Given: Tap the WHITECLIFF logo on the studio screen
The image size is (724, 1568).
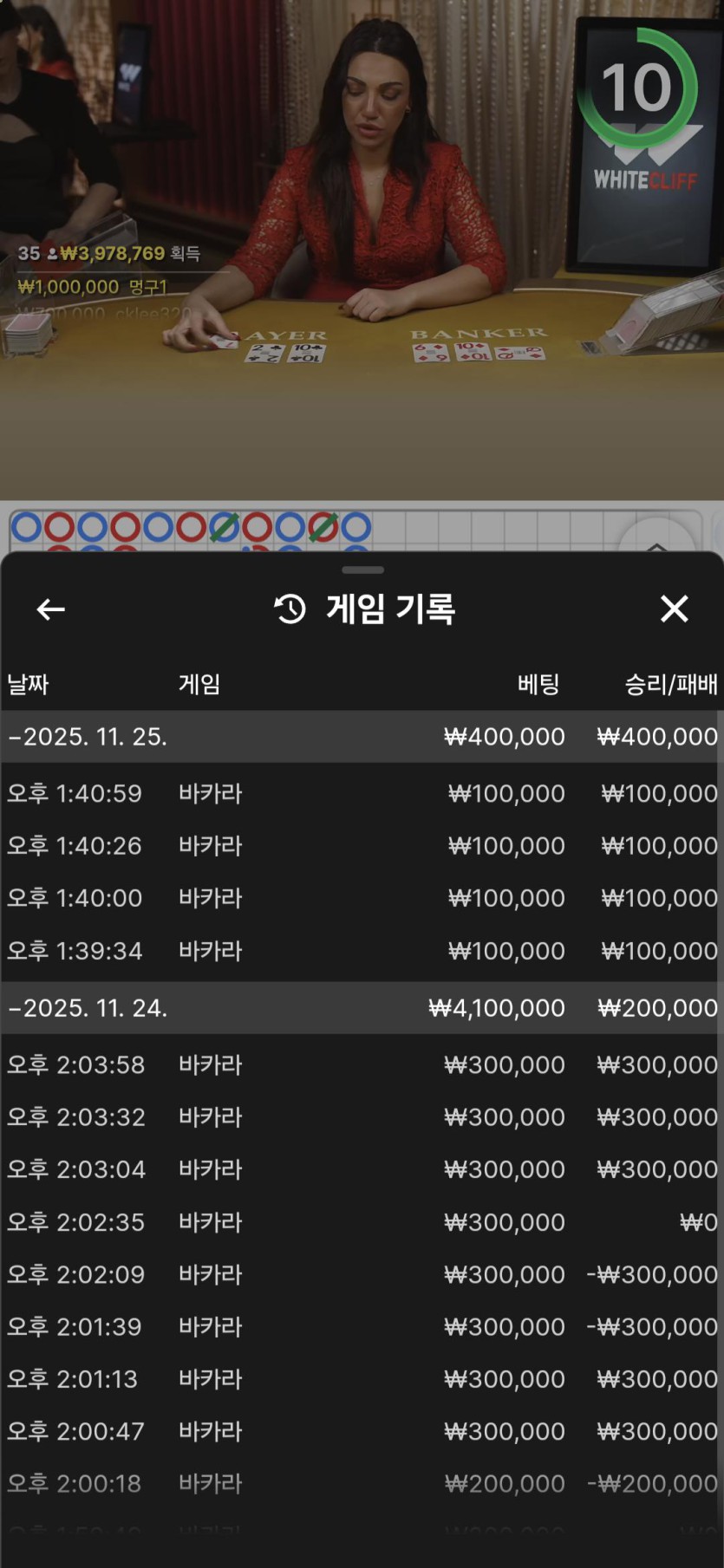Looking at the screenshot, I should 646,179.
